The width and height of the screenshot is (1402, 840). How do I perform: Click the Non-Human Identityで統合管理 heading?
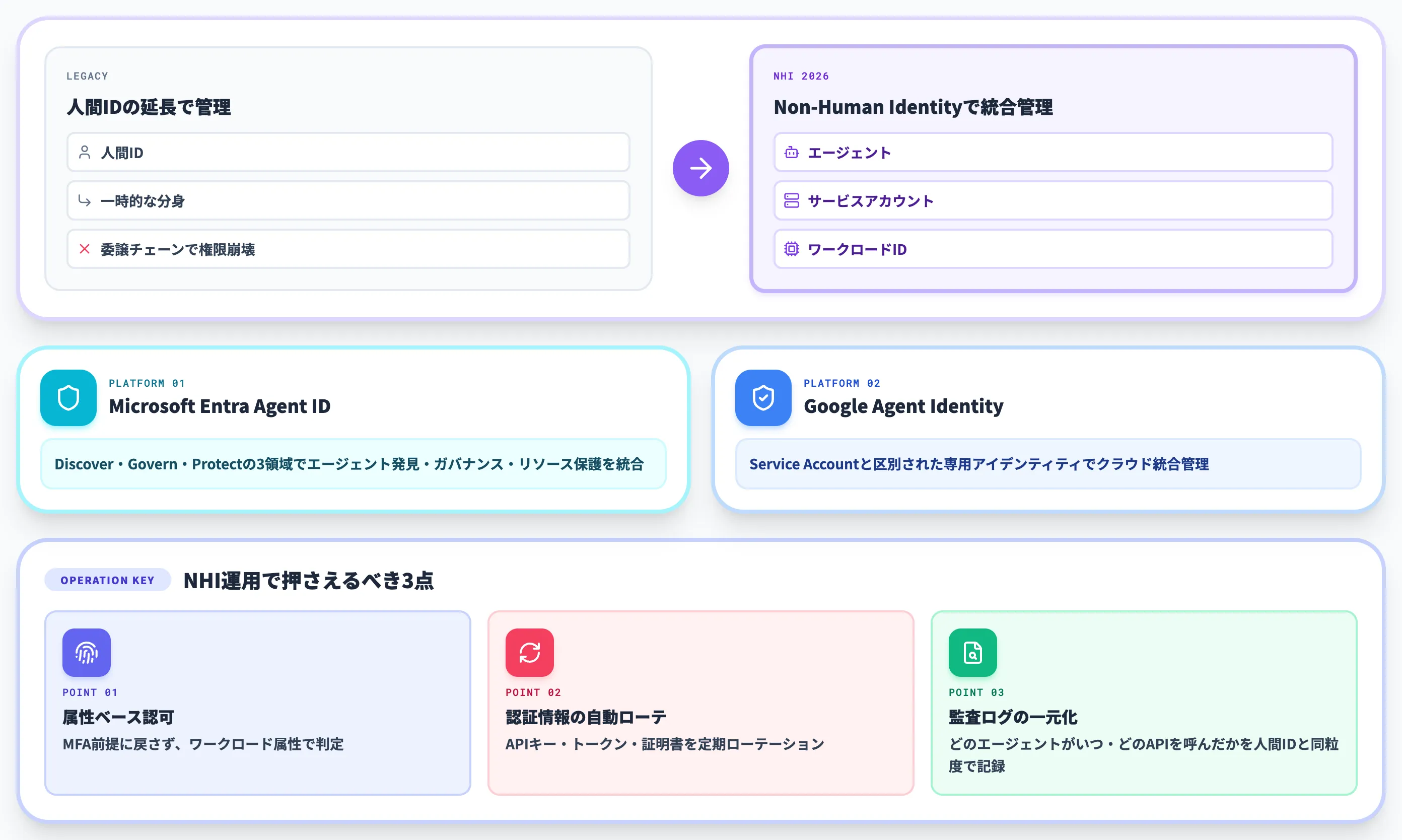coord(913,107)
